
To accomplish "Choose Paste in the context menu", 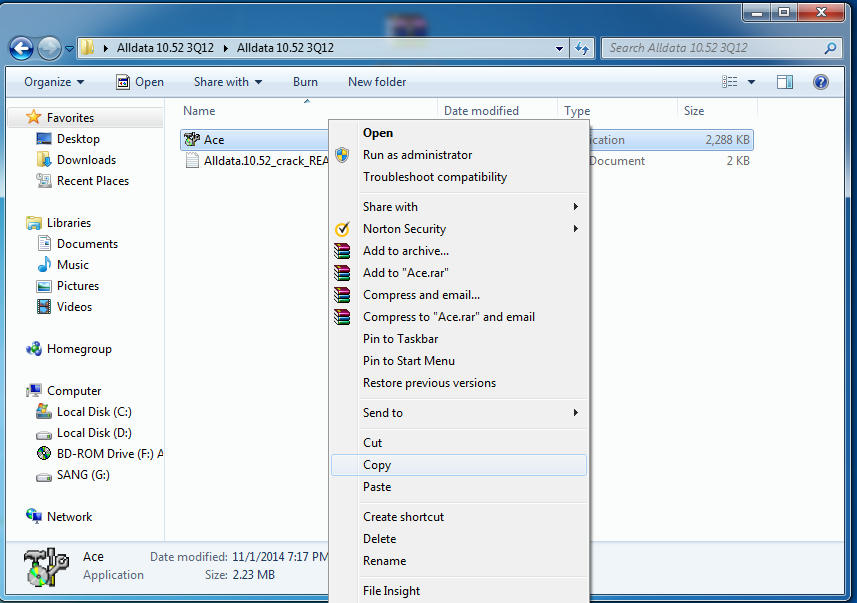I will click(x=458, y=487).
